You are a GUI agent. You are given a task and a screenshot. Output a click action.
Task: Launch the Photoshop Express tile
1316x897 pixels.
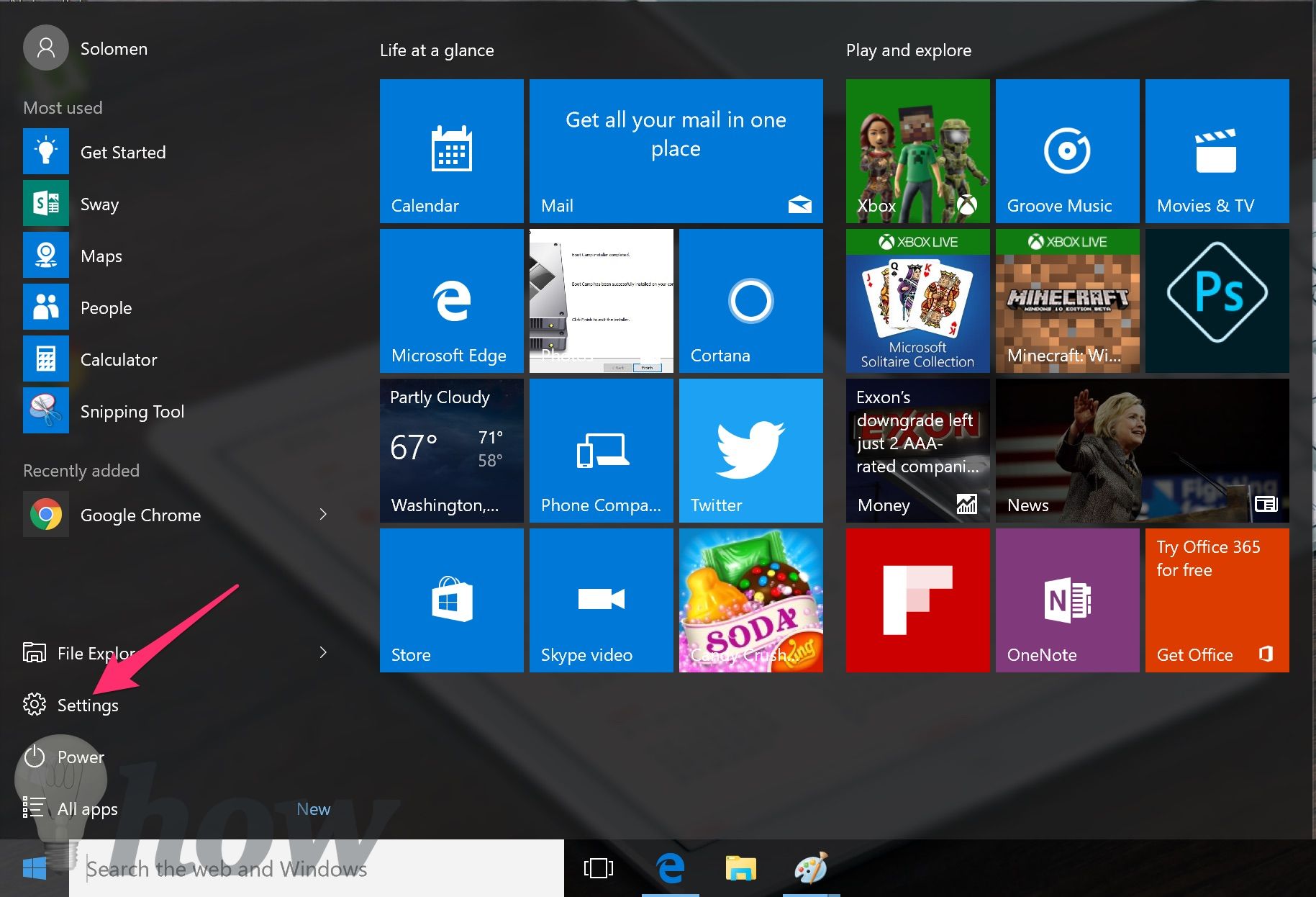click(1217, 300)
